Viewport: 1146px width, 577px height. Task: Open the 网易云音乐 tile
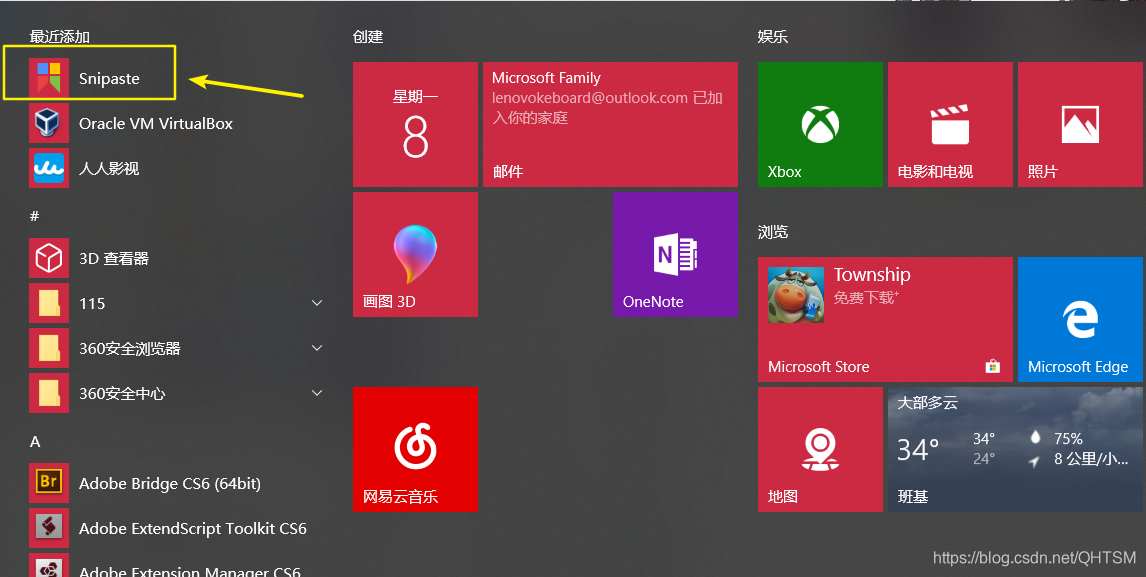coord(415,449)
